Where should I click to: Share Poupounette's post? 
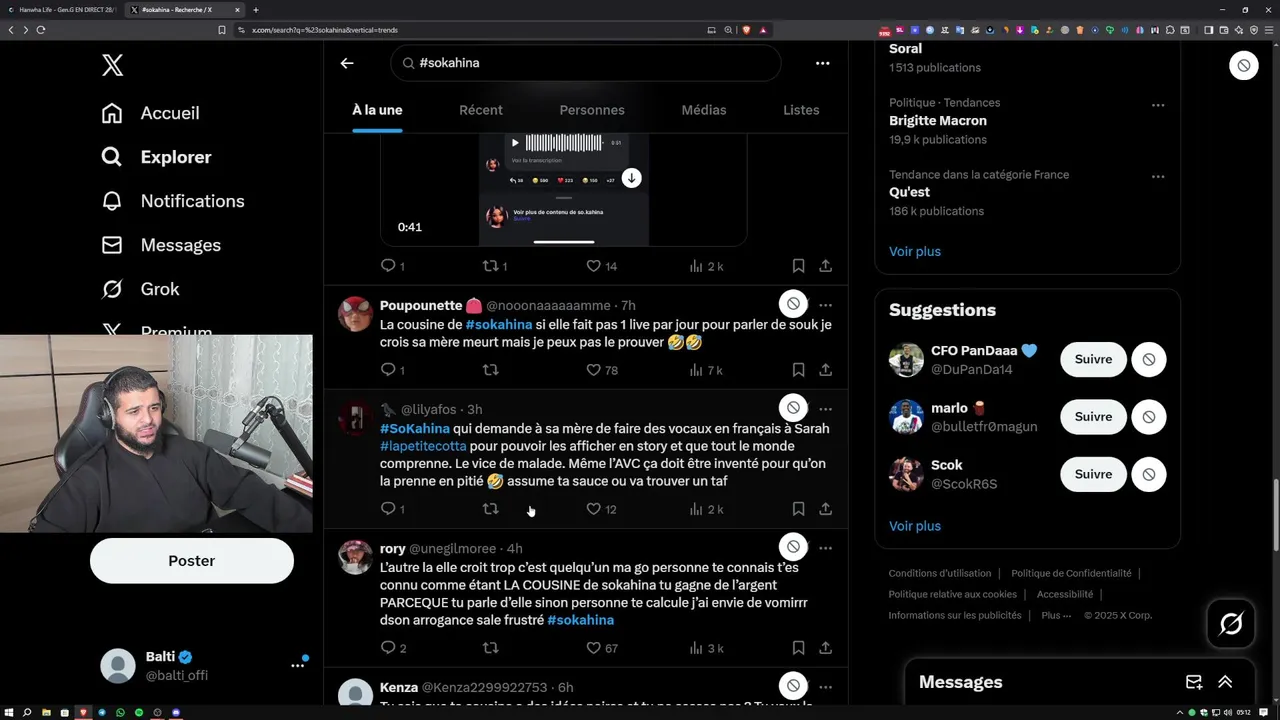(826, 370)
